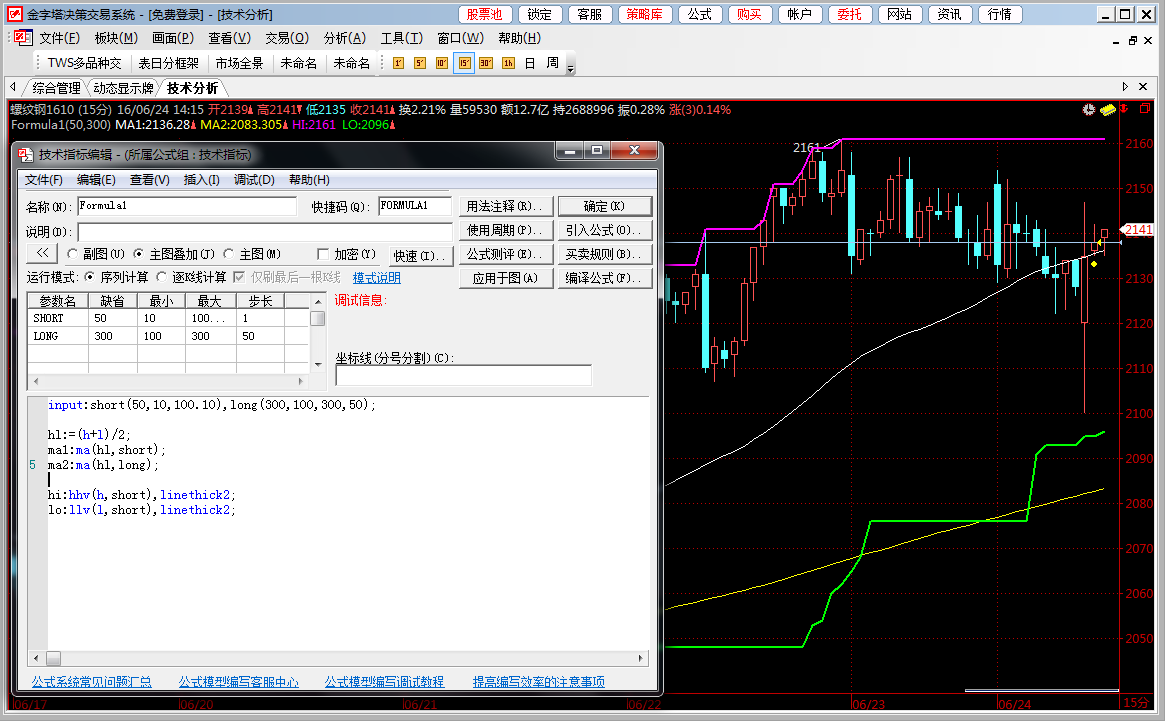1165x721 pixels.
Task: Switch to the 动态显示牌 tab
Action: tap(124, 88)
